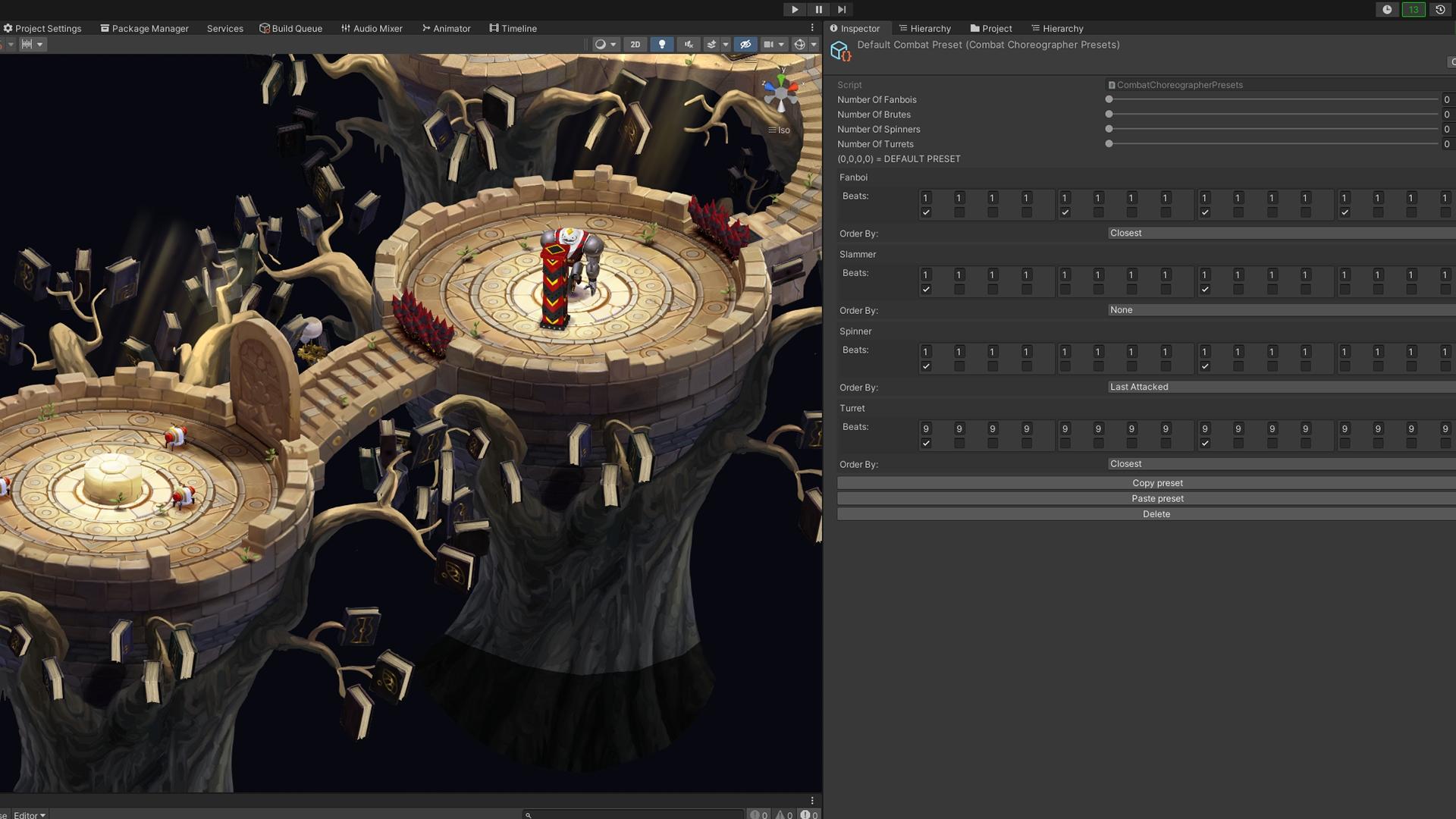Toggle first Slammer beat checkbox
1456x819 pixels.
pos(926,290)
